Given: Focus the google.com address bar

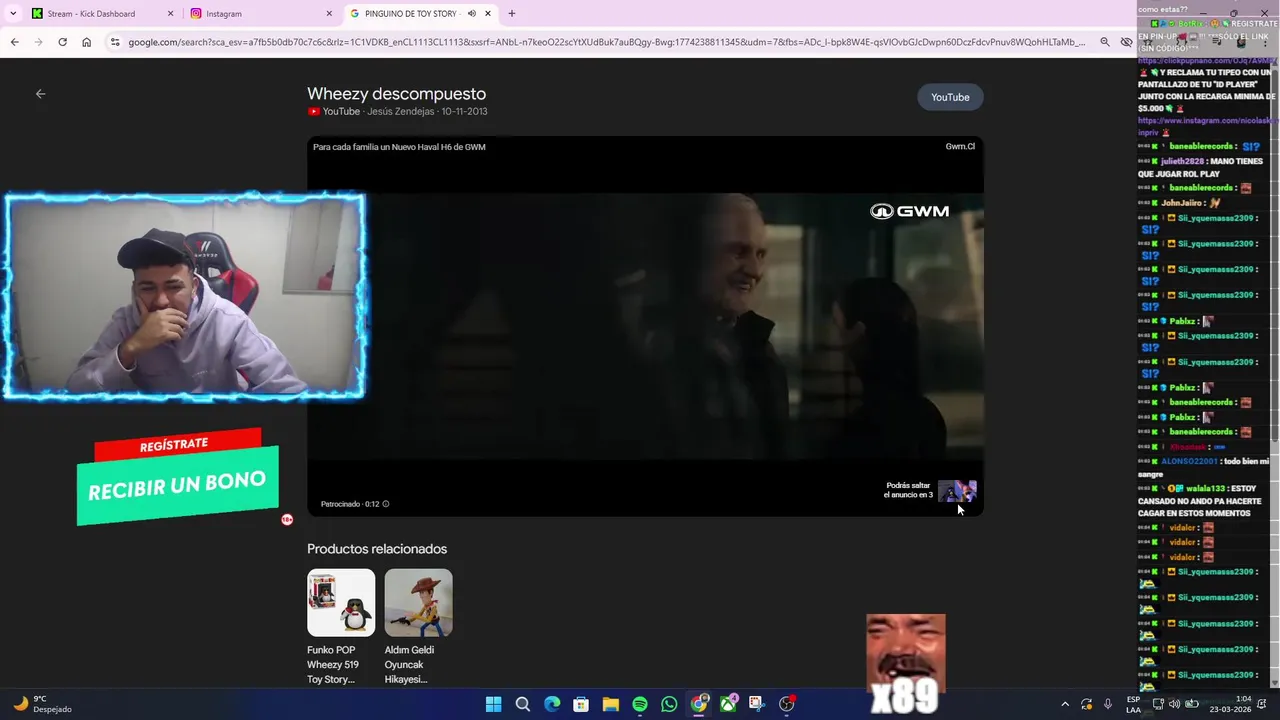Looking at the screenshot, I should tap(606, 42).
